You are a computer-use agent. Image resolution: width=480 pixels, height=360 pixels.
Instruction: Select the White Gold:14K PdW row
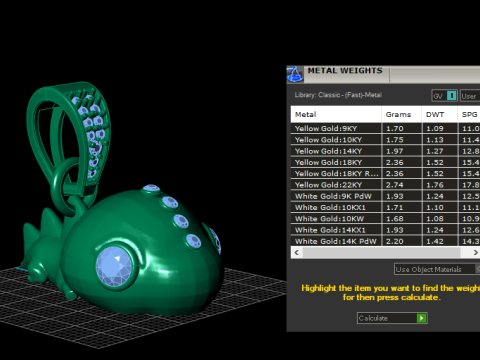coord(385,241)
